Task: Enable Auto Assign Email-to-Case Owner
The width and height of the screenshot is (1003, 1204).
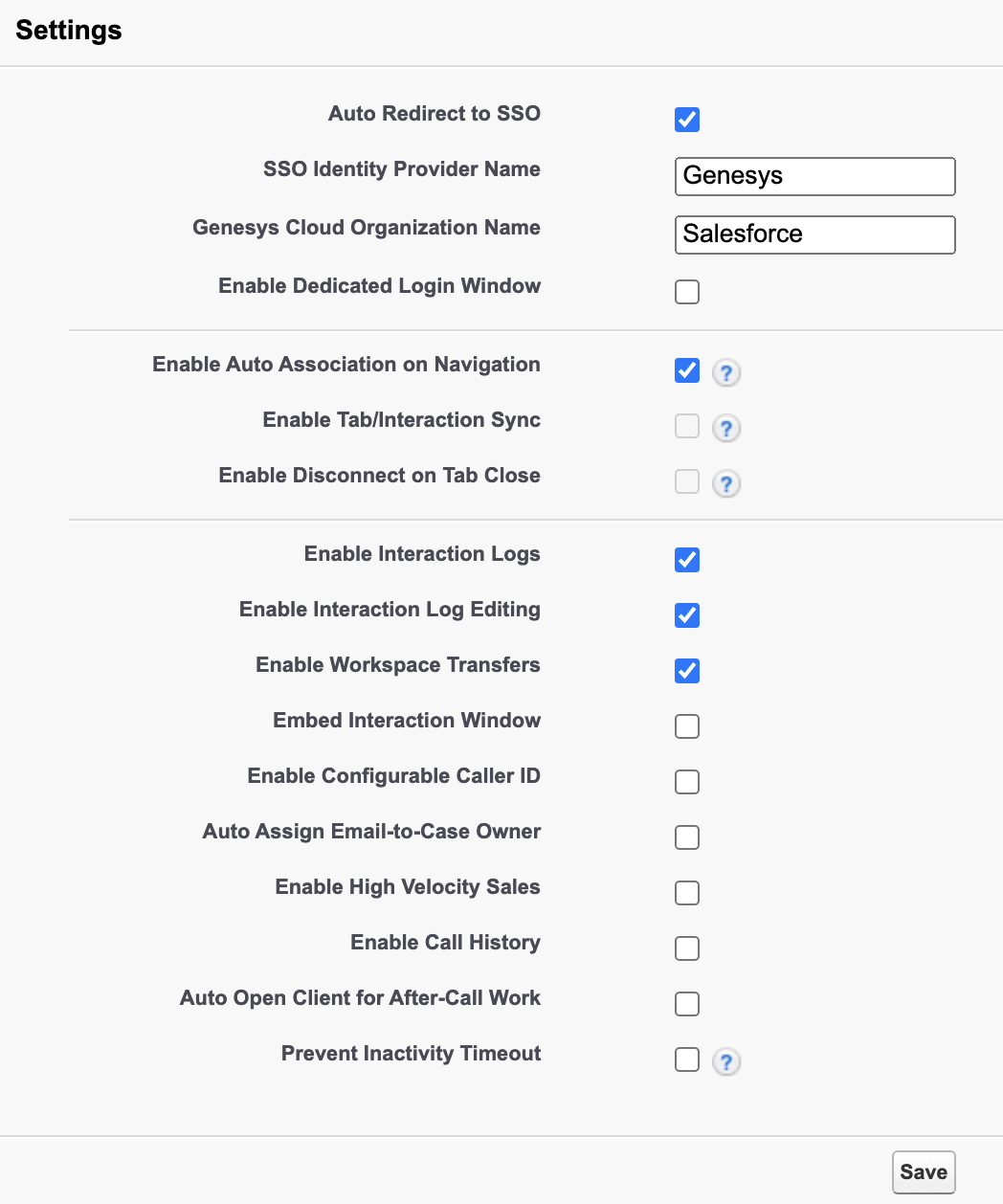Action: coord(687,837)
